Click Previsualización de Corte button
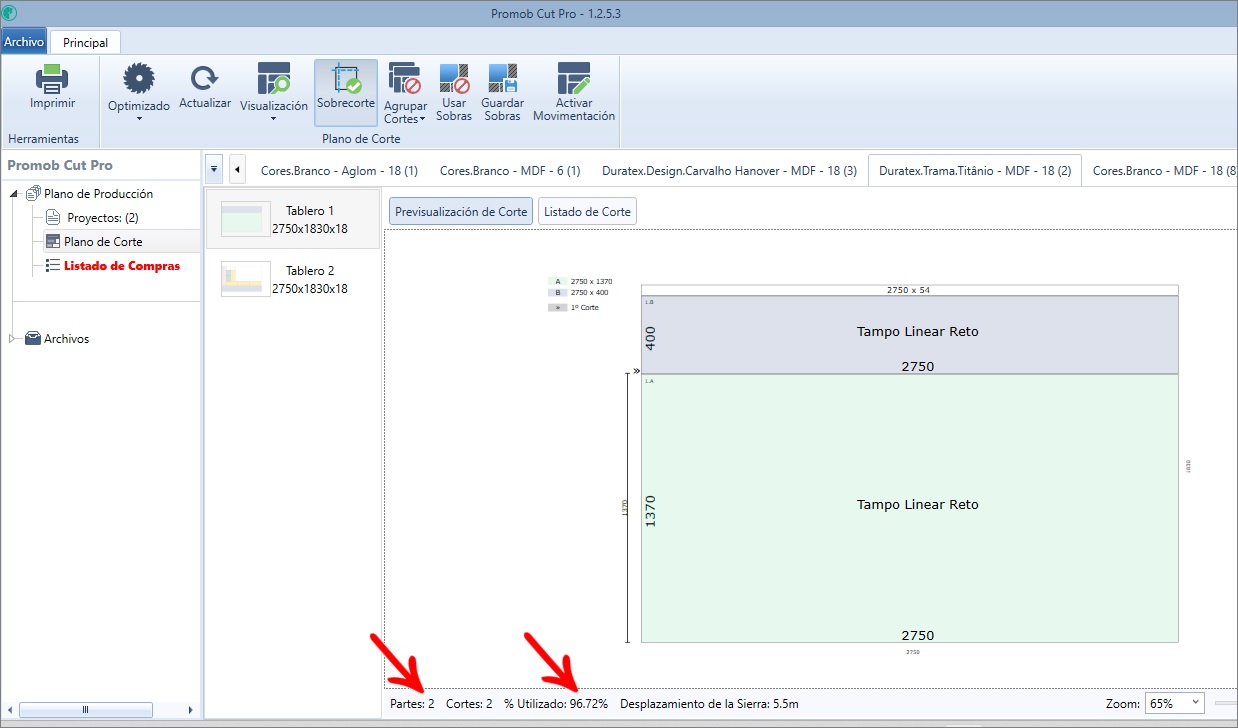Viewport: 1238px width, 728px height. coord(461,212)
